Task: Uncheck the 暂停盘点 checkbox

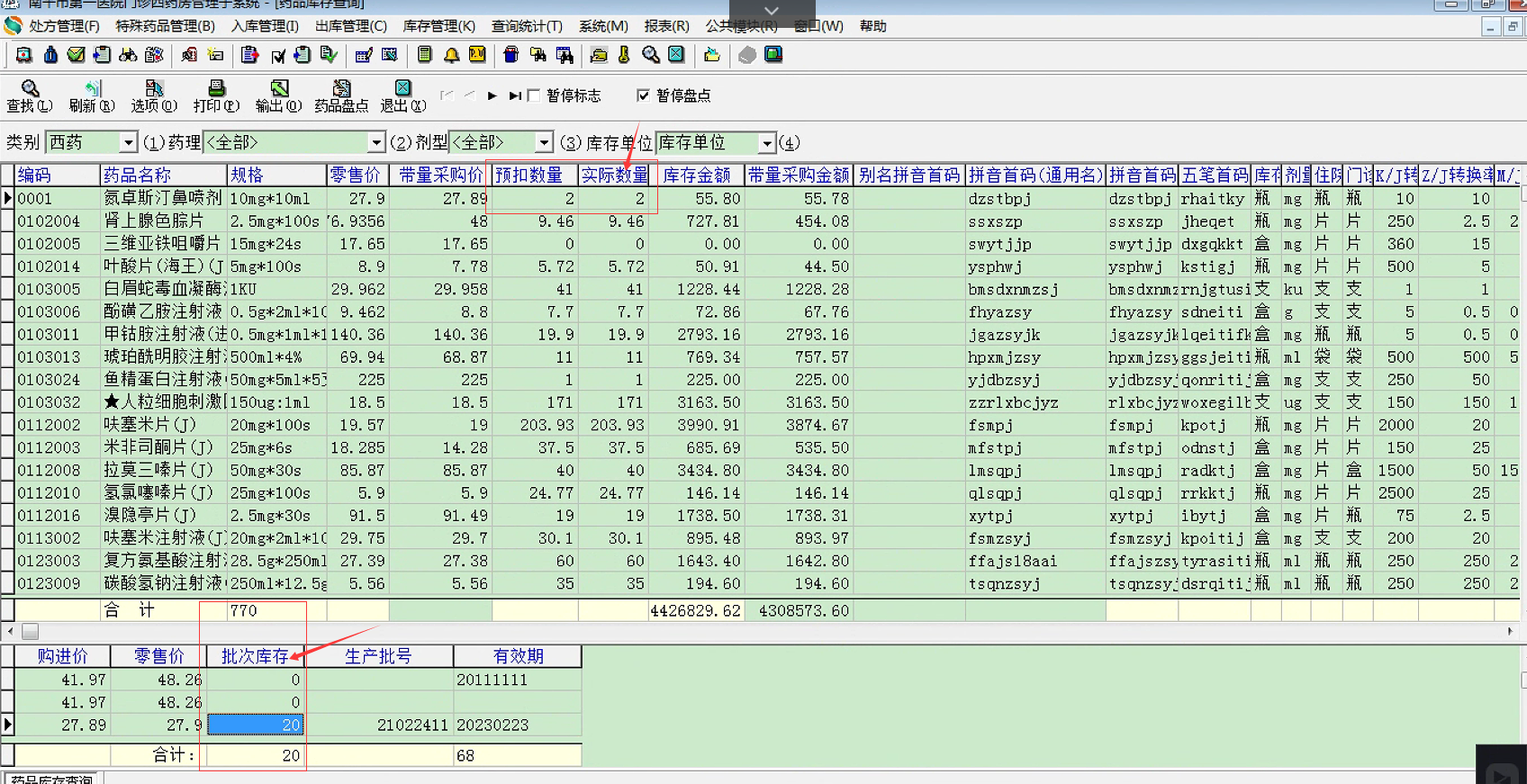Action: click(643, 95)
